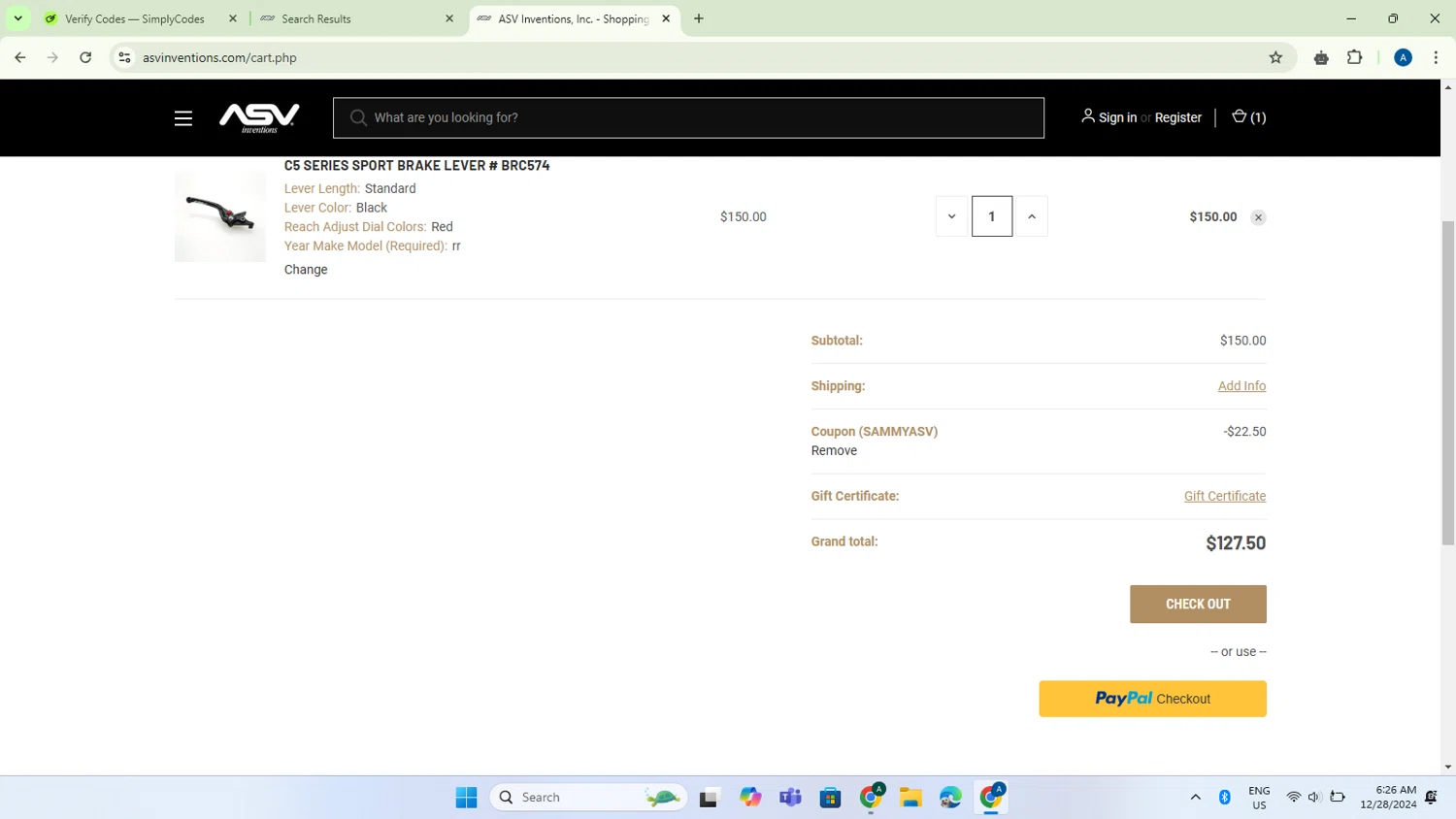Open Microsoft Store from taskbar
Image resolution: width=1456 pixels, height=819 pixels.
[830, 798]
